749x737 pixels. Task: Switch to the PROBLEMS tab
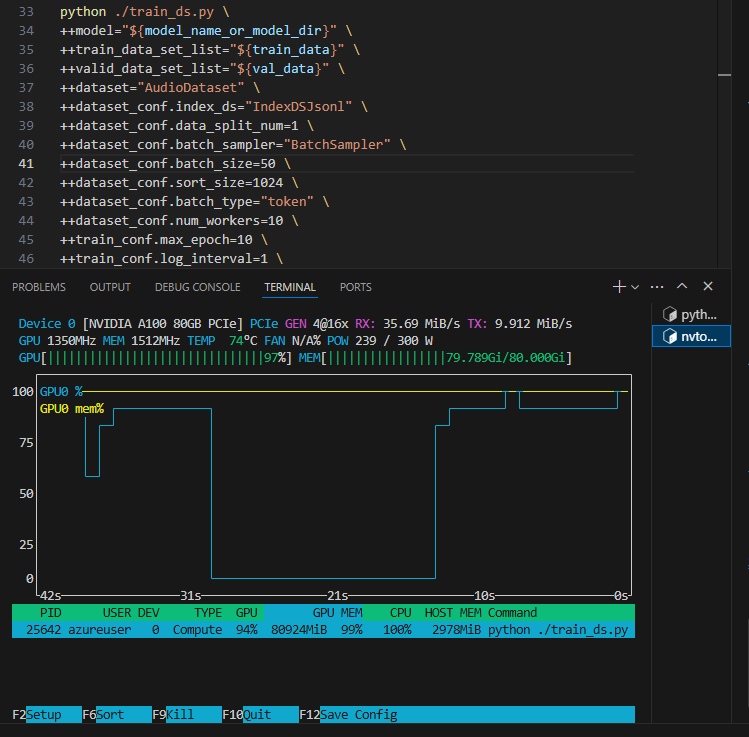click(x=39, y=287)
